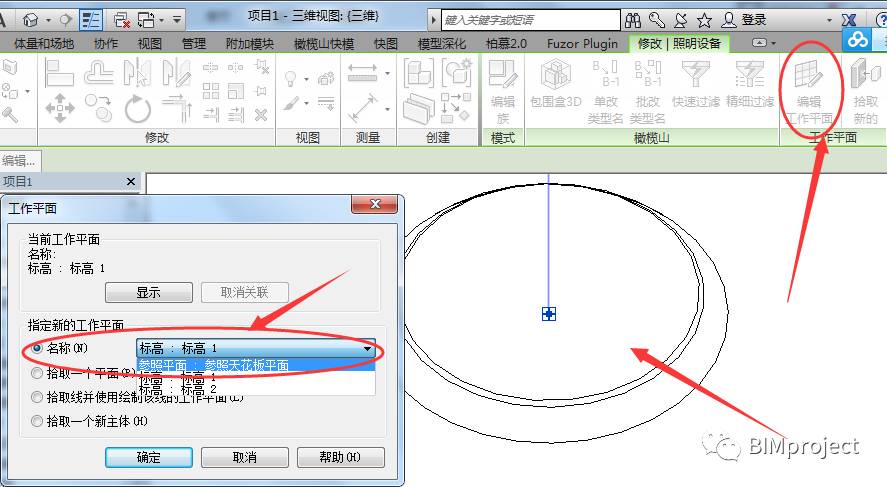Viewport: 887px width, 487px height.
Task: Choose 参照平面 : 参照天花板平面 from the list
Action: pos(256,365)
